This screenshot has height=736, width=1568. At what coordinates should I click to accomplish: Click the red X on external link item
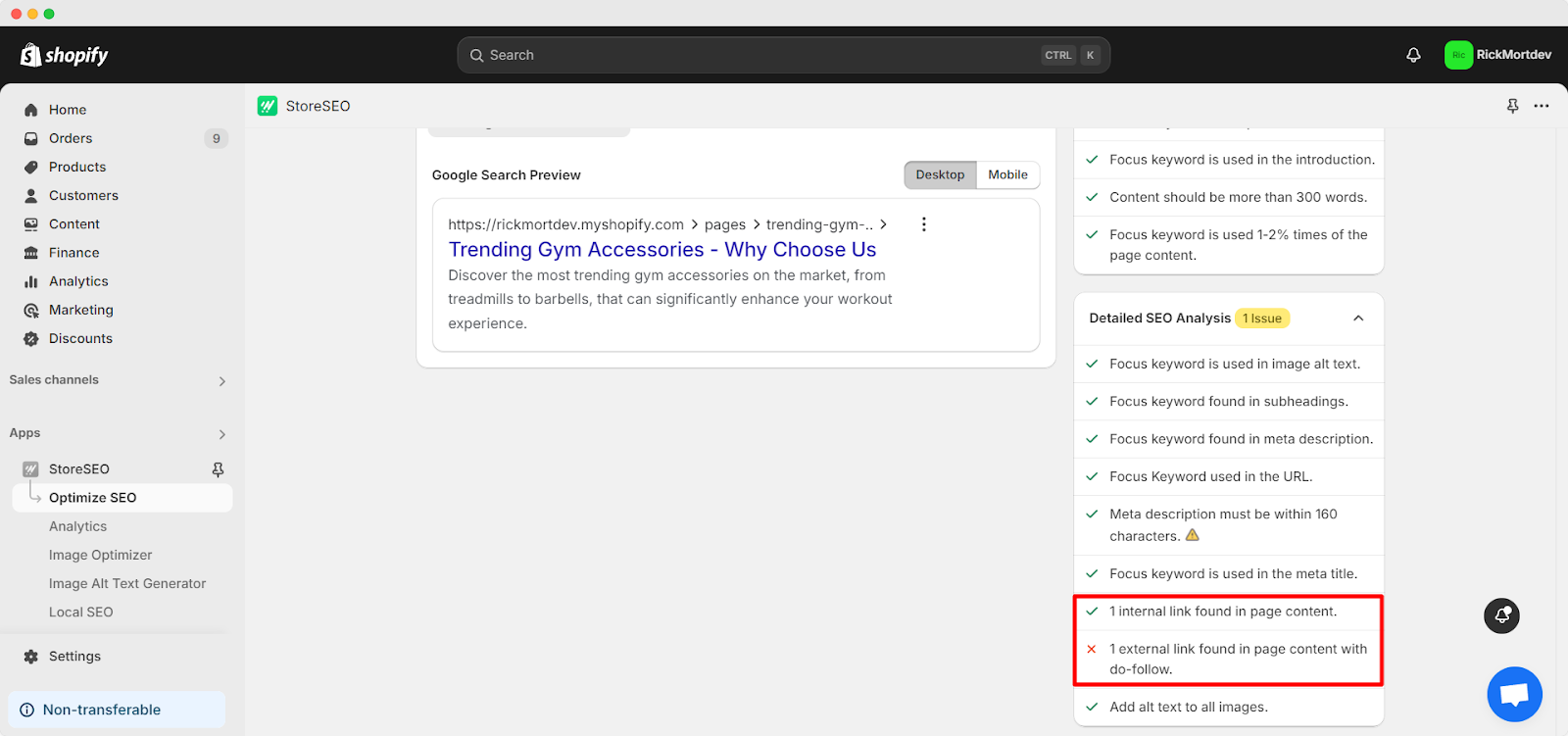1092,649
